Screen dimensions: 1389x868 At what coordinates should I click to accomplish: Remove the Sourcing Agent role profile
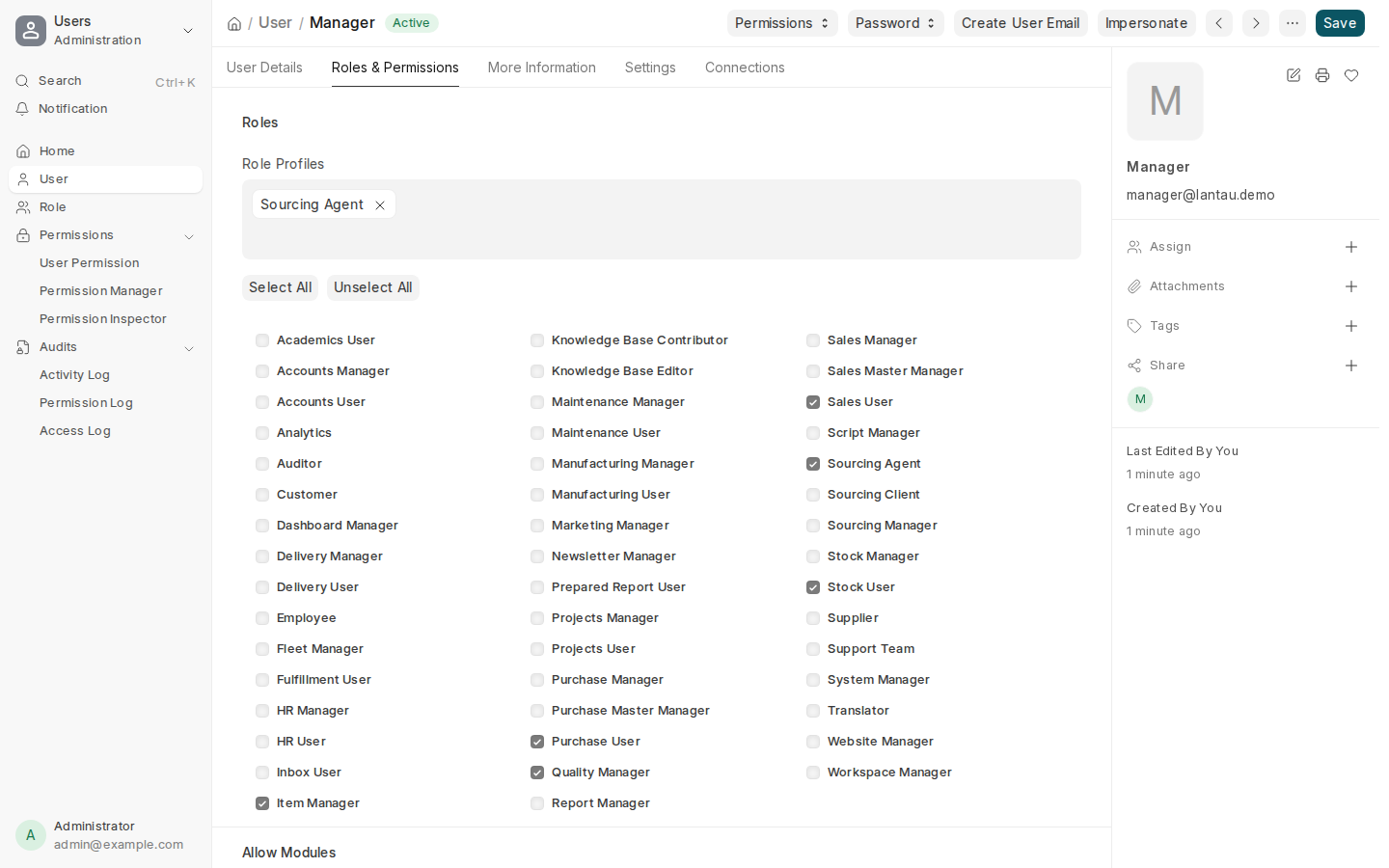pos(380,205)
